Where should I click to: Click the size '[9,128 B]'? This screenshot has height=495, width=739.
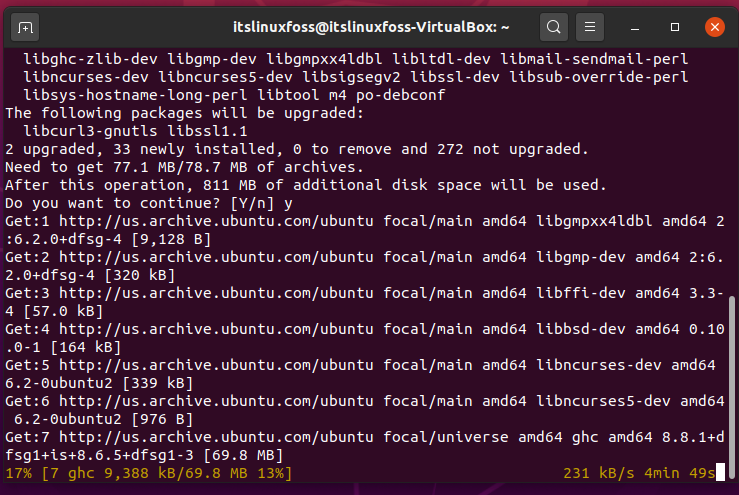[x=171, y=239]
